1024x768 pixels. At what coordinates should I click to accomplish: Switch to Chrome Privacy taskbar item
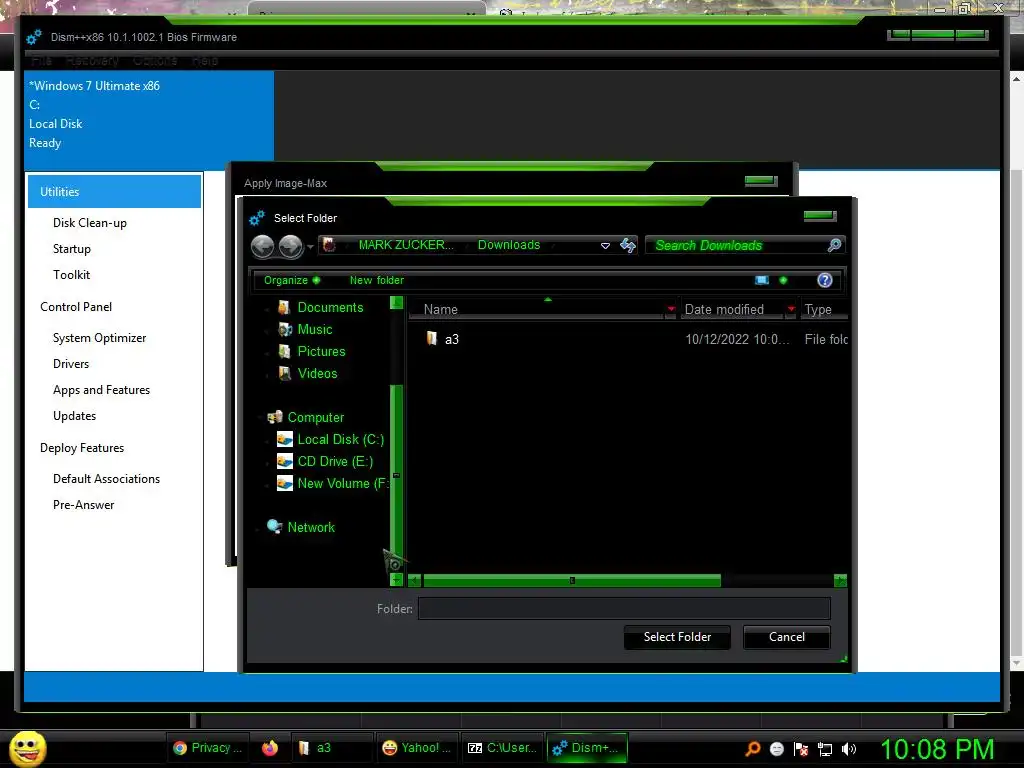coord(206,748)
